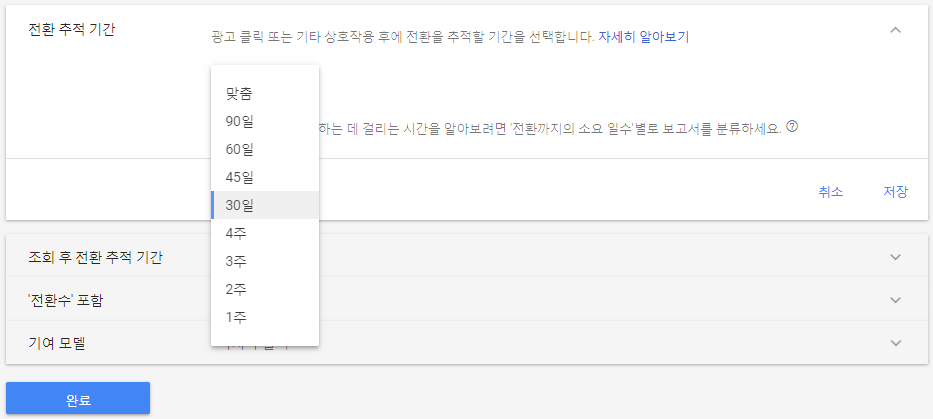Select the highlighted 30일 option
The image size is (933, 419).
point(265,205)
